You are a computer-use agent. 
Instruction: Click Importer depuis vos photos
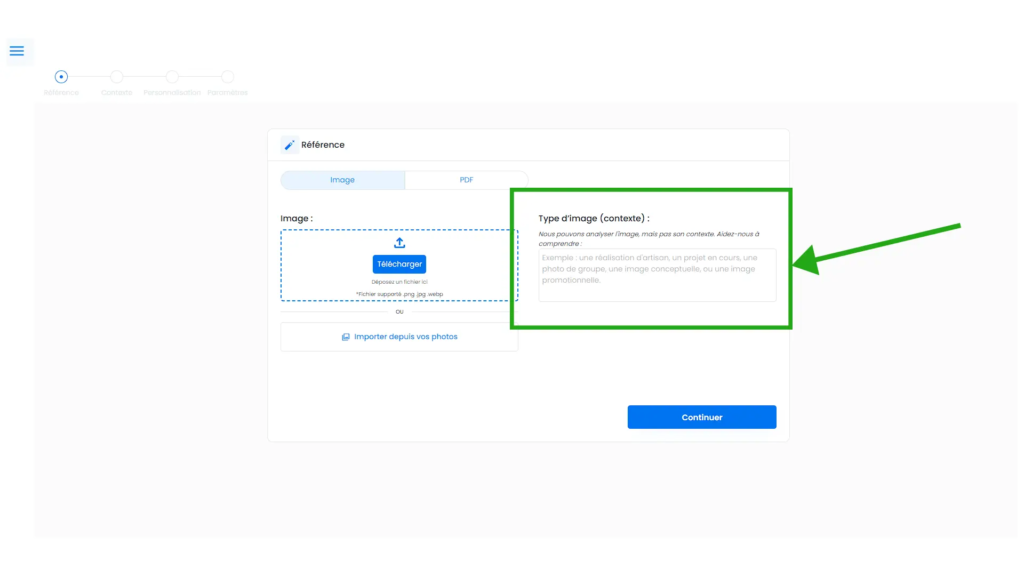(400, 337)
